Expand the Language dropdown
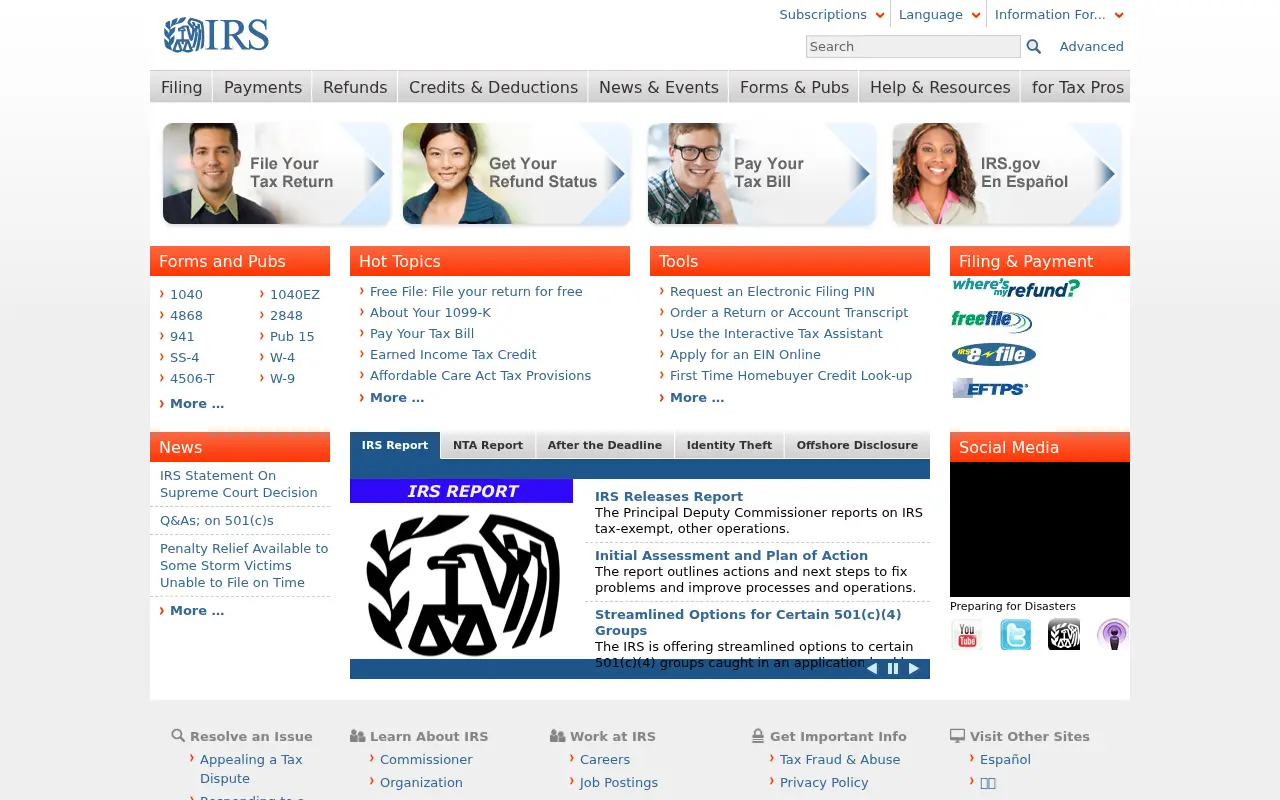 click(939, 15)
